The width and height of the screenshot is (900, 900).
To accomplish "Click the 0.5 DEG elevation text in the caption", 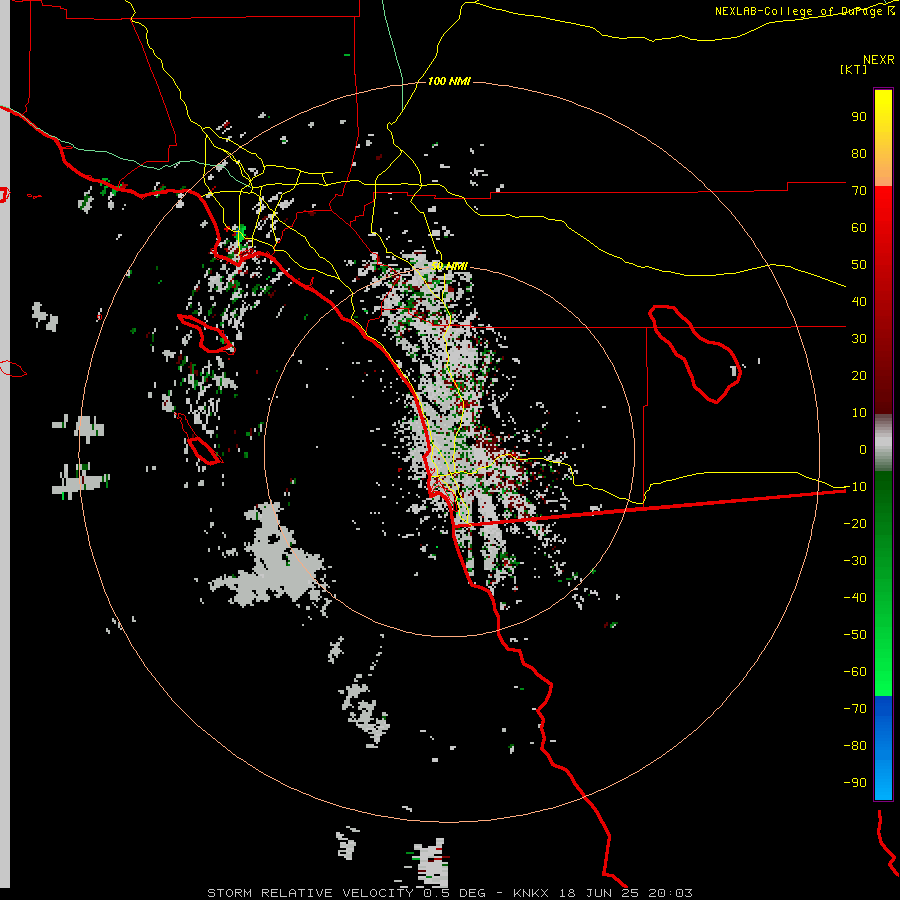I will click(454, 893).
